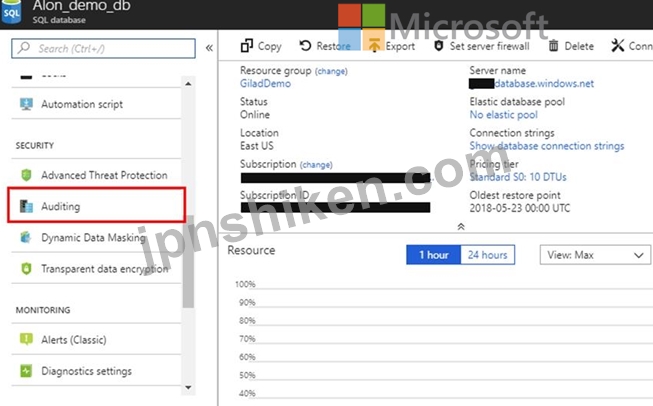Screen dimensions: 653x406
Task: Click the East US location value
Action: (257, 146)
